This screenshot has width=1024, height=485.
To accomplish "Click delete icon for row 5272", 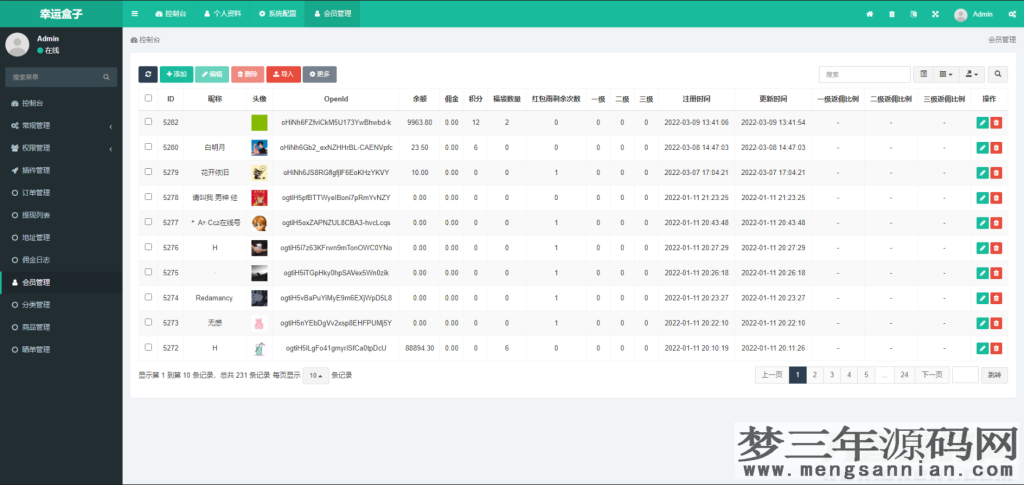I will tap(995, 348).
